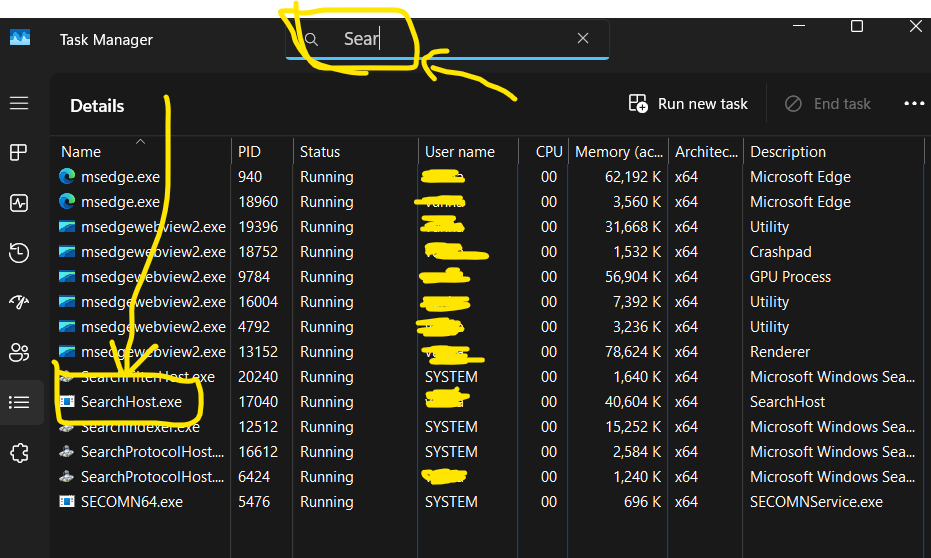Select msedge.exe row with PID 18960
Image resolution: width=931 pixels, height=558 pixels.
[x=487, y=202]
